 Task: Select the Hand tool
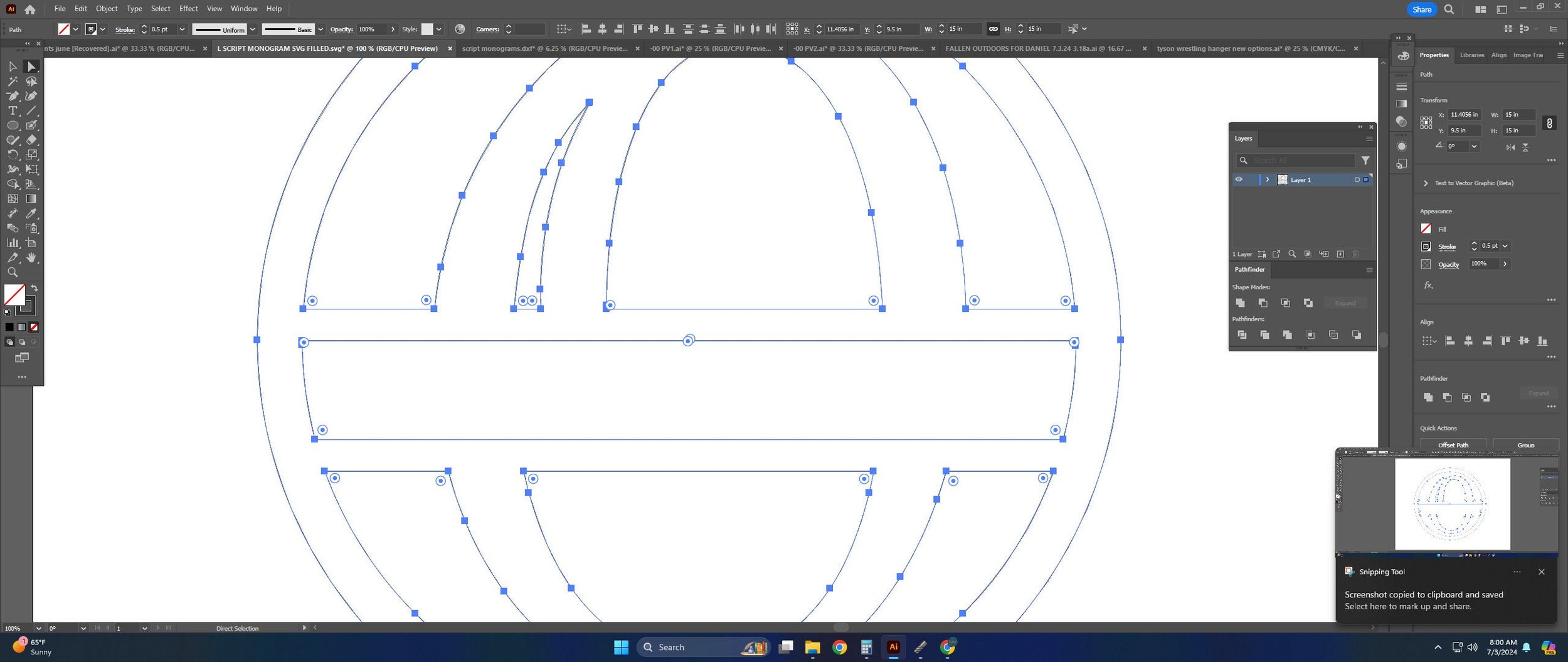click(31, 258)
